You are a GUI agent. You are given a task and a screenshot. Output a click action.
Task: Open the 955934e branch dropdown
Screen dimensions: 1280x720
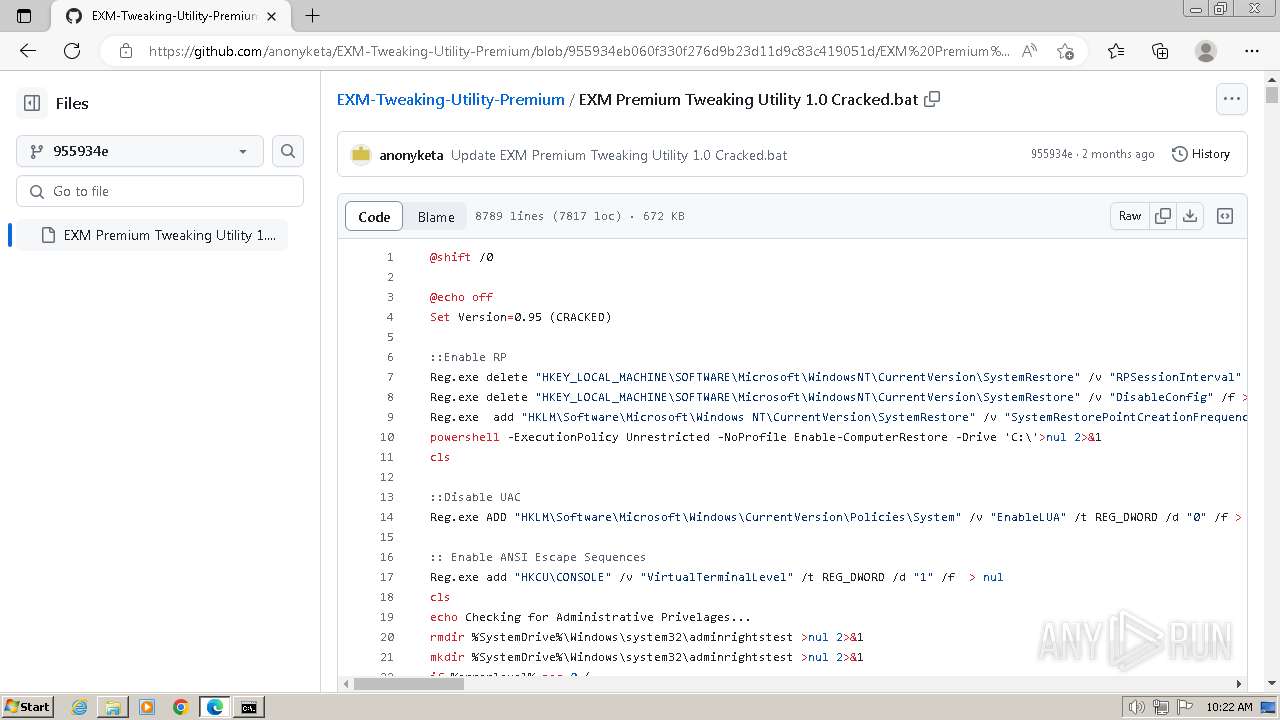(140, 151)
